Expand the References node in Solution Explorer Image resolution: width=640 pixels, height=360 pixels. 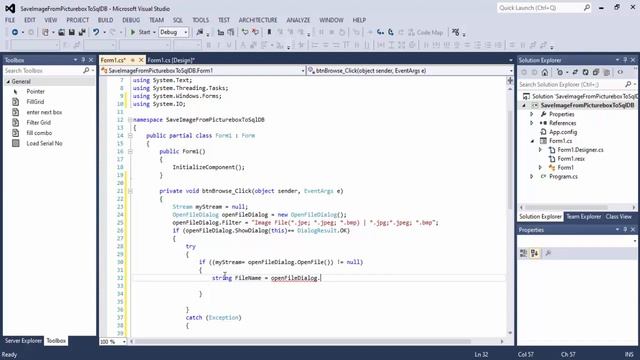tap(532, 123)
